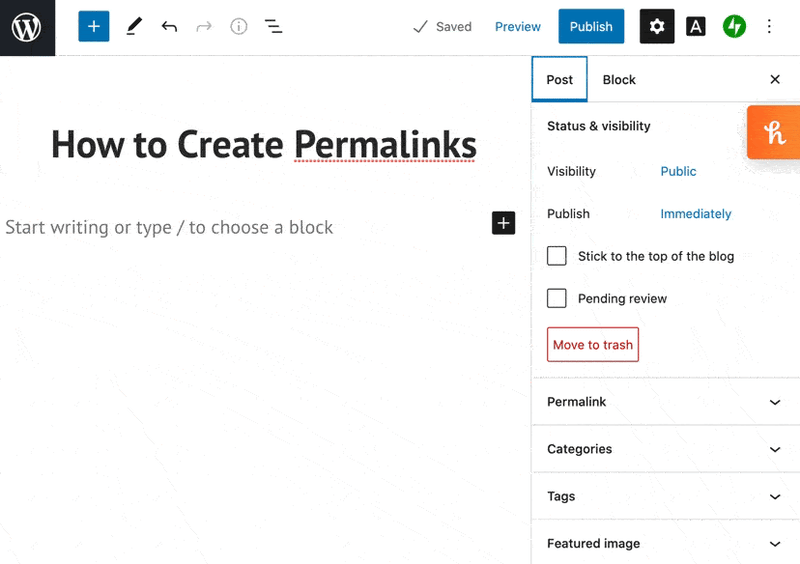
Task: Open the three-dot options menu
Action: (x=769, y=27)
